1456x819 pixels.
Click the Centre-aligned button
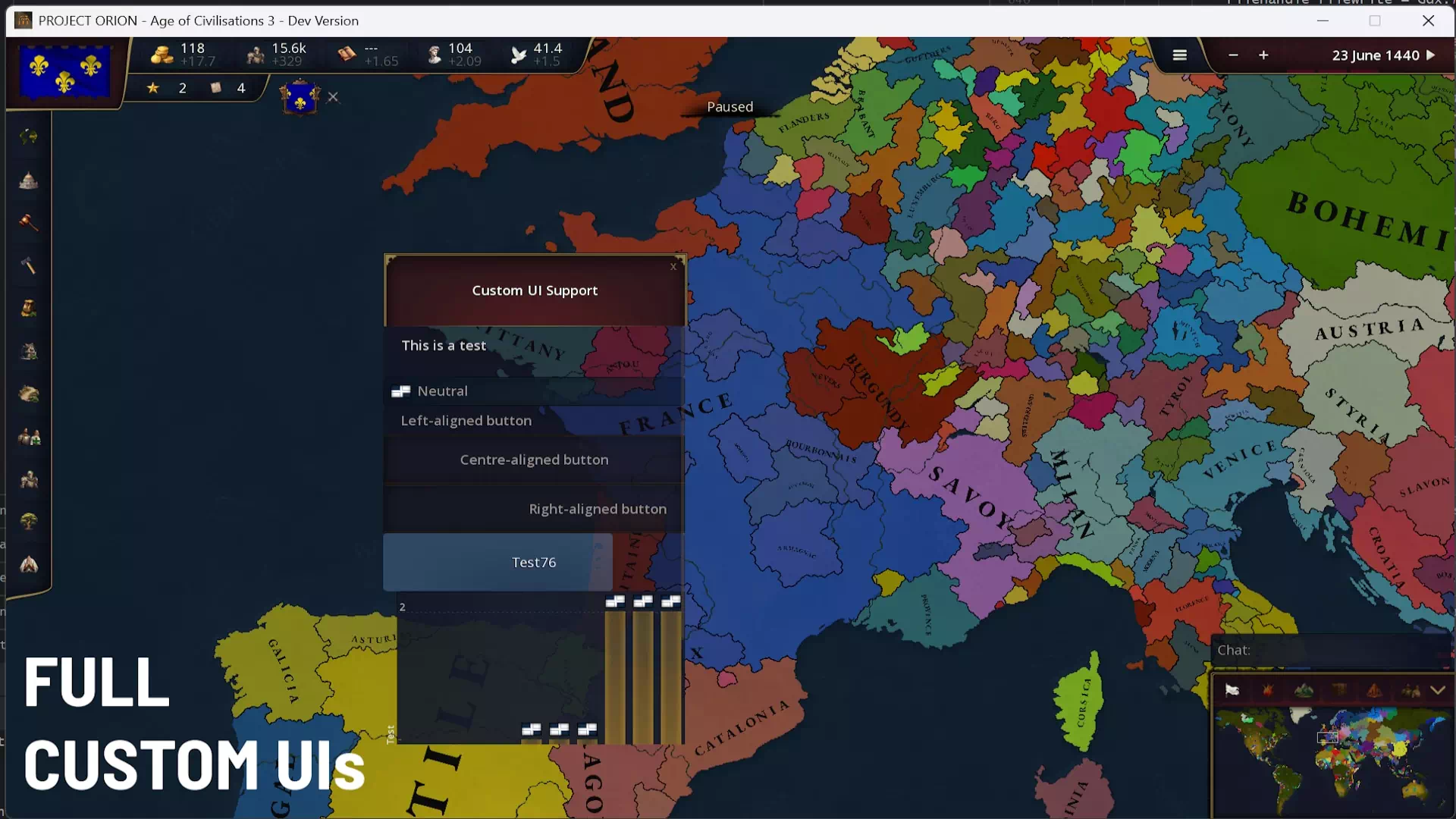click(534, 460)
